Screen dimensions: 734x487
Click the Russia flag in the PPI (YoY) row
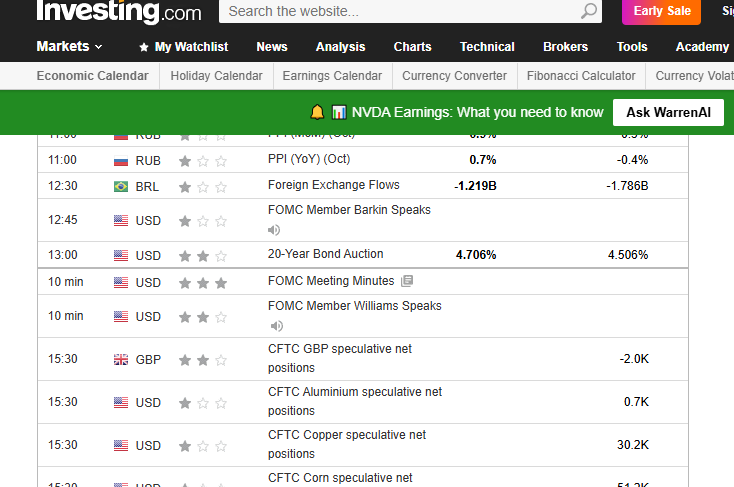coord(121,161)
